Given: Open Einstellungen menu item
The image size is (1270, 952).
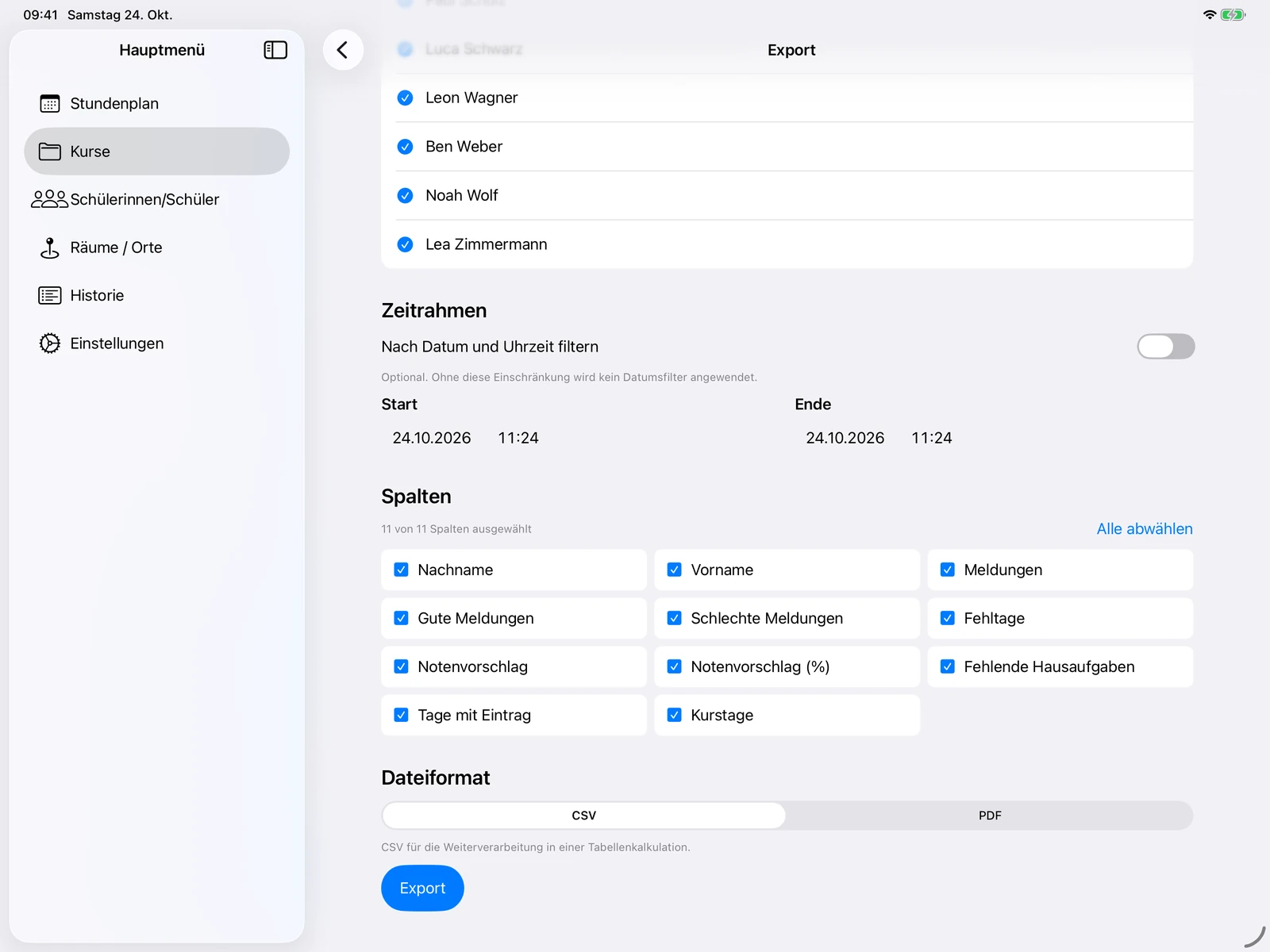Looking at the screenshot, I should (156, 344).
